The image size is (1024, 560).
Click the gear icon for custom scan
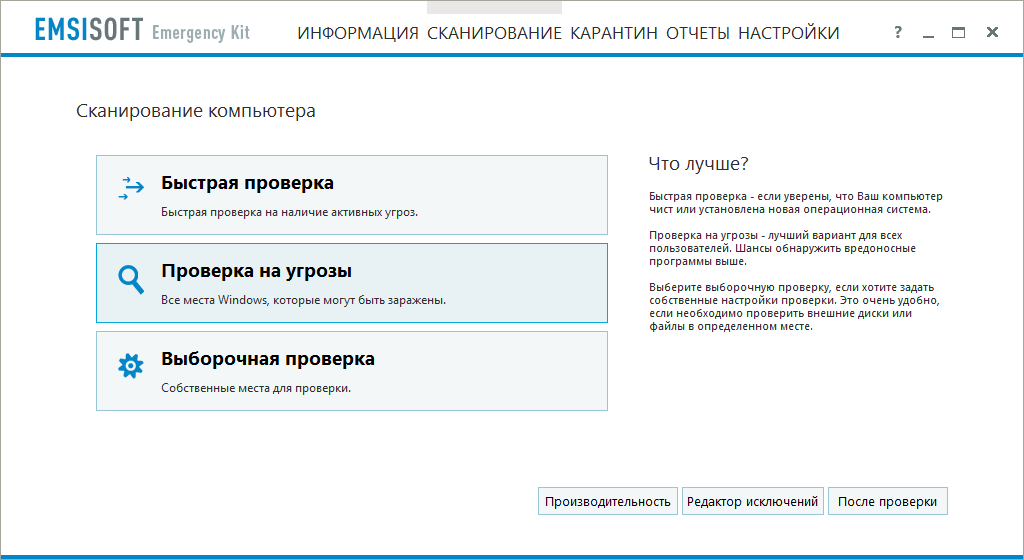[131, 367]
